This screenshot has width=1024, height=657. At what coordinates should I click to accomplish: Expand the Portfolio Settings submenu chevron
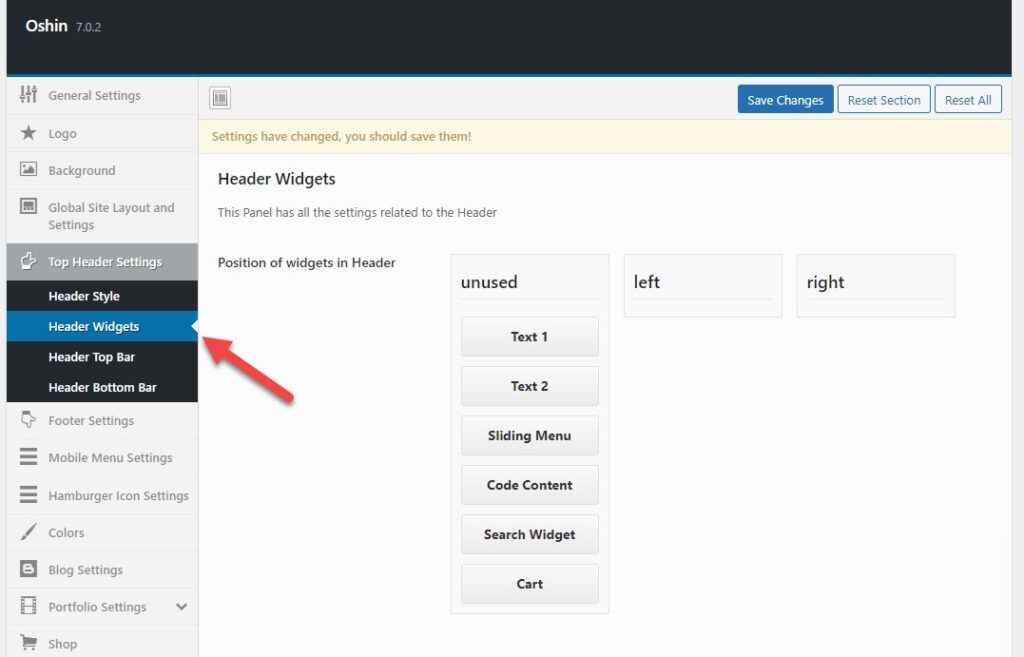pyautogui.click(x=180, y=606)
